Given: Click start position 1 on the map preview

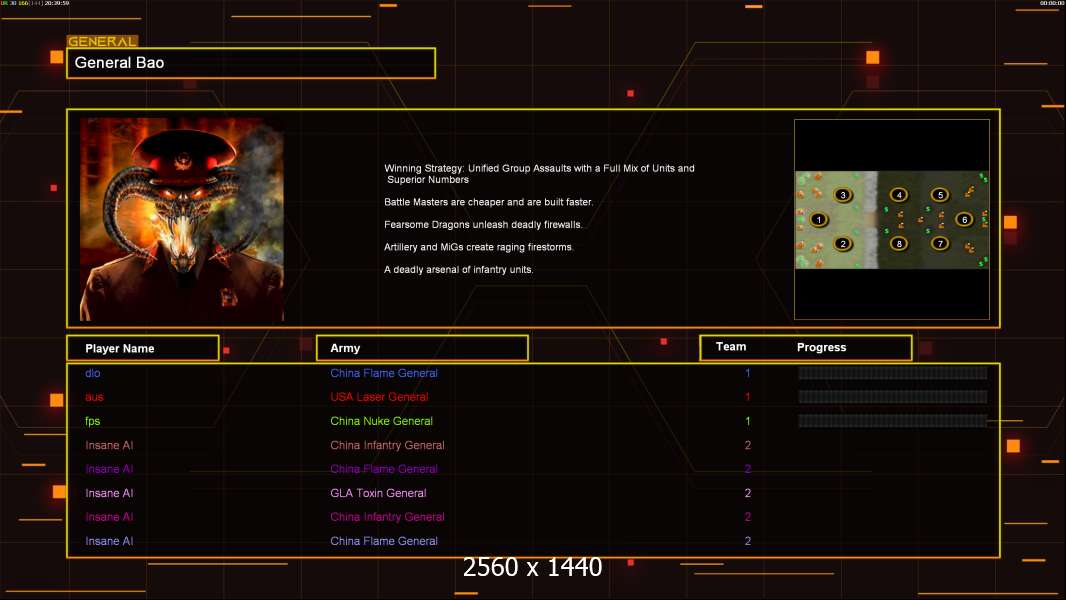Looking at the screenshot, I should (x=819, y=219).
